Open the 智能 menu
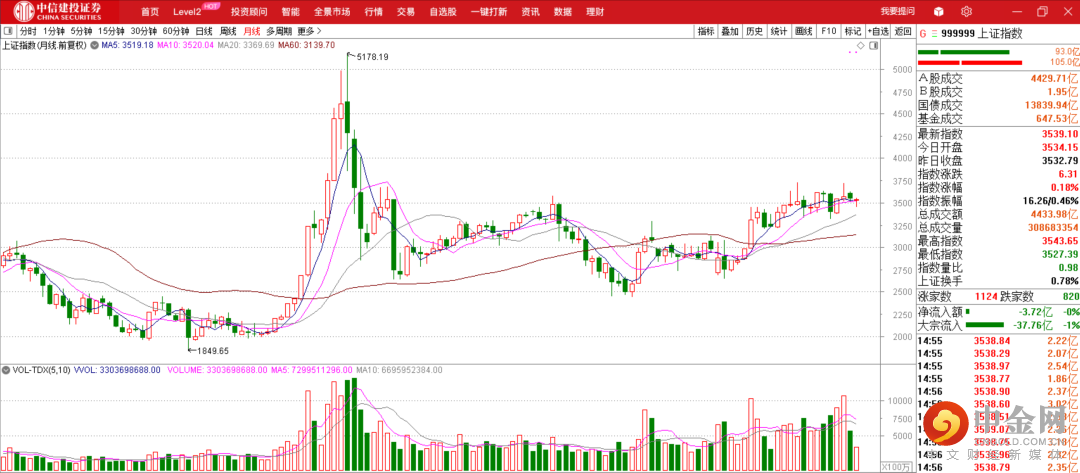Viewport: 1080px width, 473px height. (x=291, y=12)
